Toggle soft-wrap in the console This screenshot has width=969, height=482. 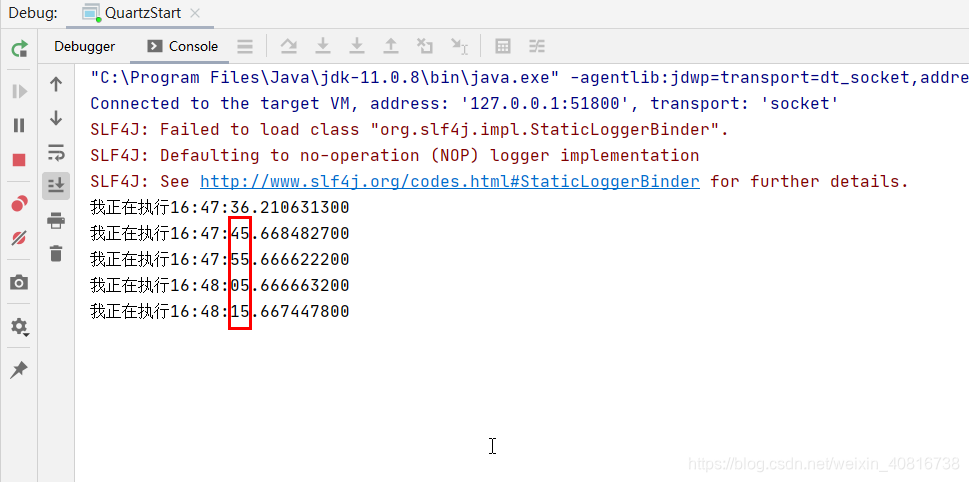pyautogui.click(x=56, y=151)
